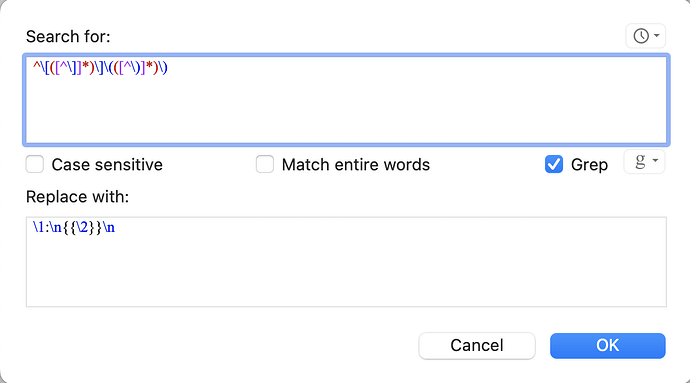690x383 pixels.
Task: Cancel the find and replace dialog
Action: tap(477, 346)
